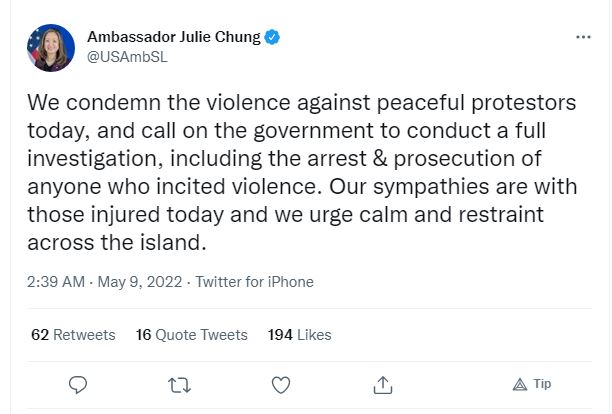Screen dimensions: 612x414
Task: Click the Tip triangle icon
Action: [519, 384]
